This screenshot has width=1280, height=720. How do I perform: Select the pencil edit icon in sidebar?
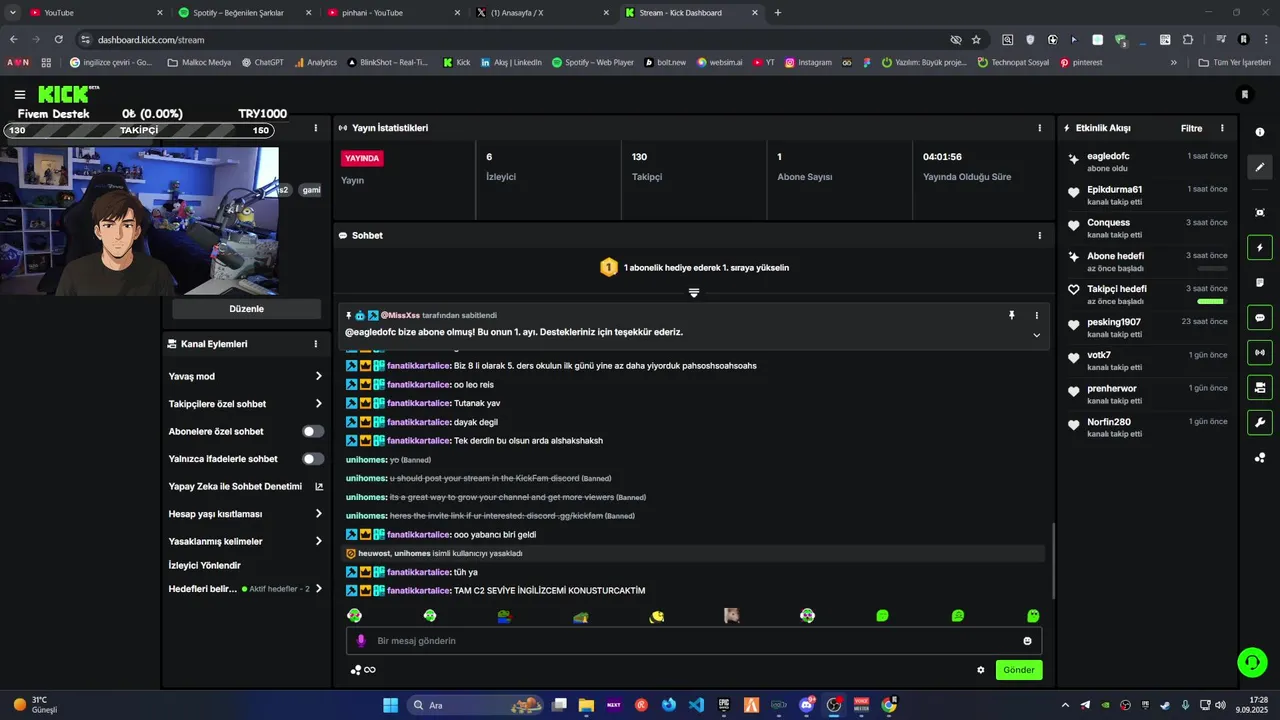click(1260, 167)
